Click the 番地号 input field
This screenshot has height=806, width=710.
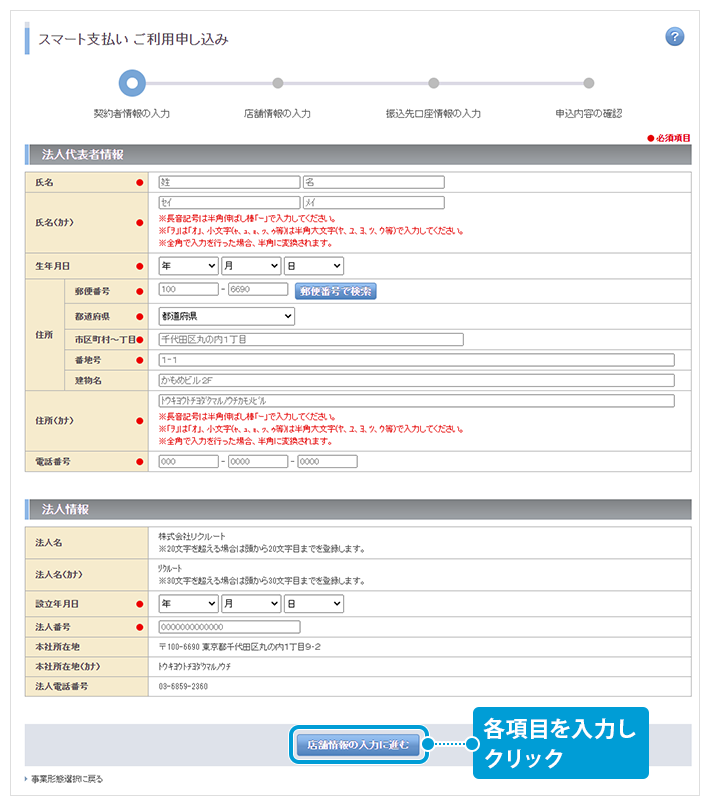tap(416, 360)
